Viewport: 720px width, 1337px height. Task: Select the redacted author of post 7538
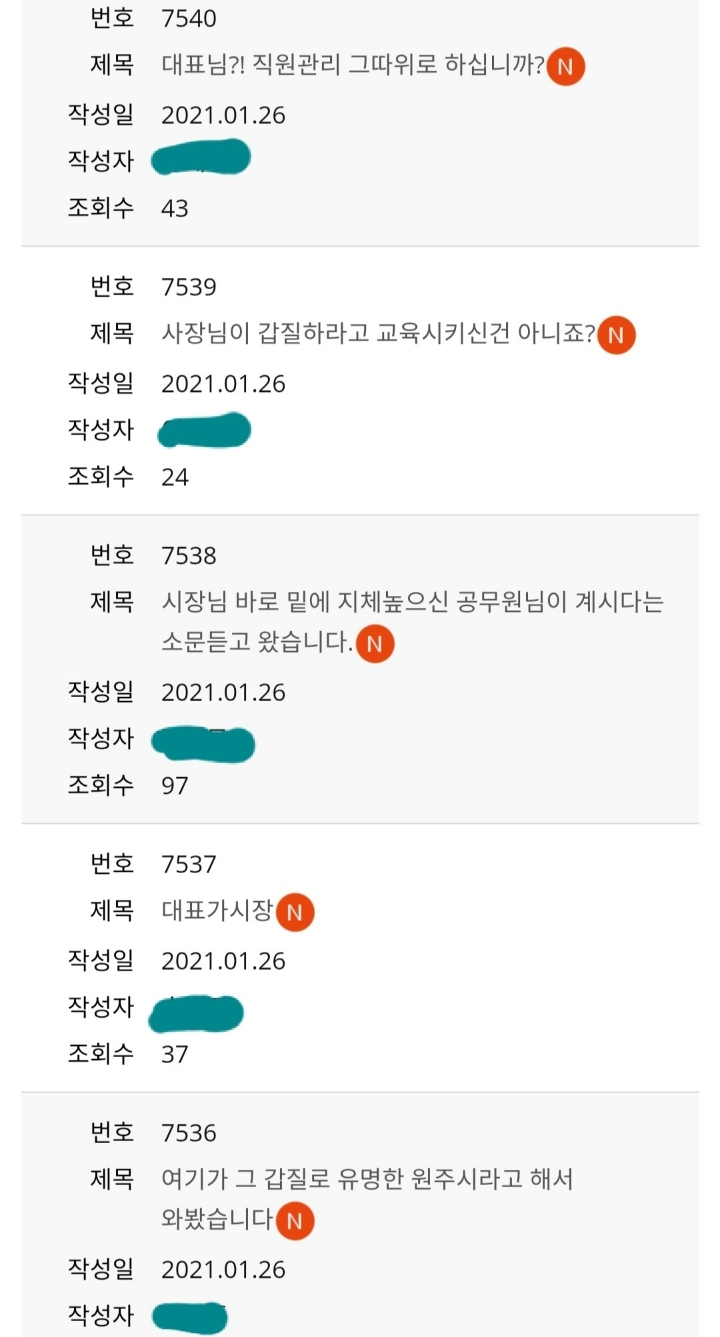pyautogui.click(x=203, y=742)
